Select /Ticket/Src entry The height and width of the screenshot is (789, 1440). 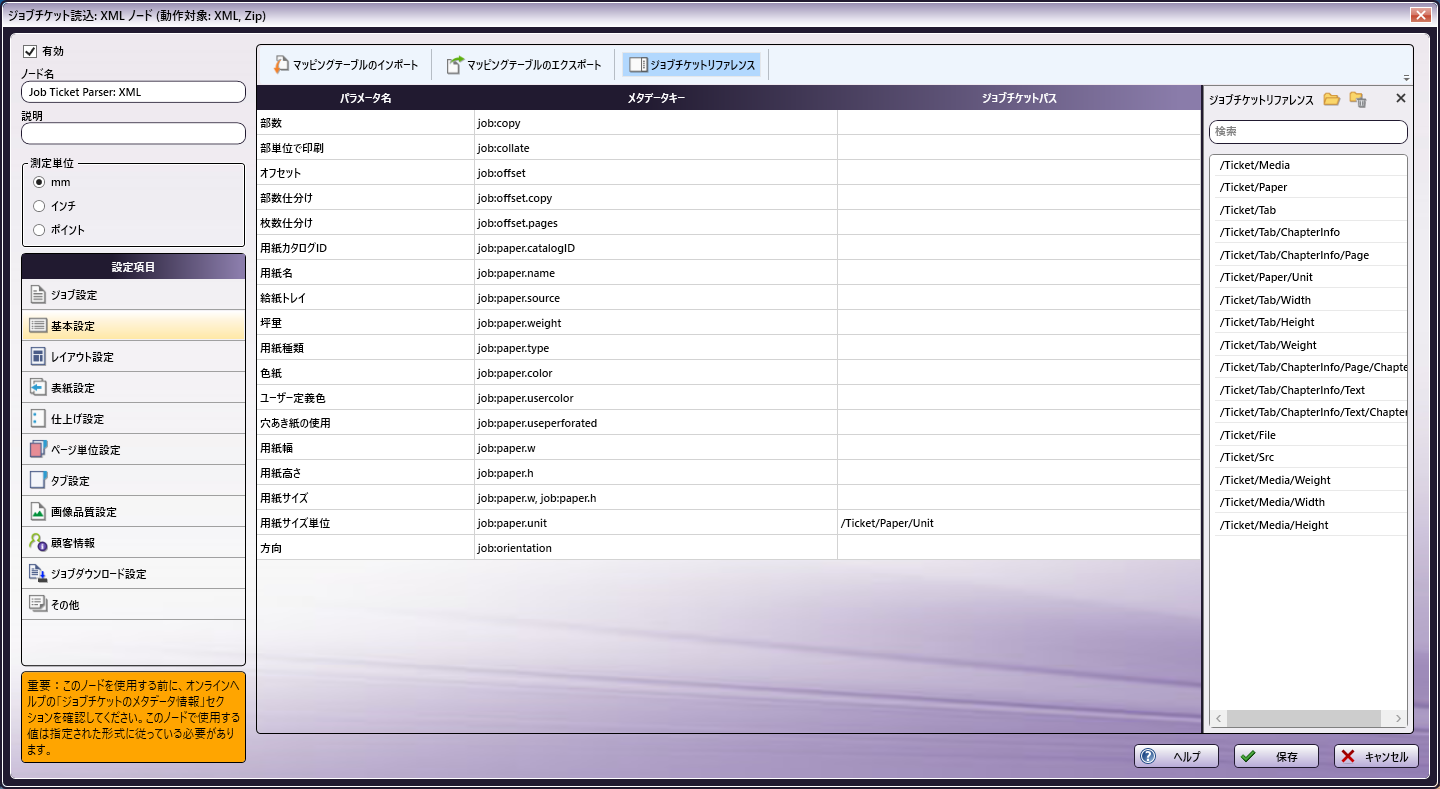click(1310, 457)
